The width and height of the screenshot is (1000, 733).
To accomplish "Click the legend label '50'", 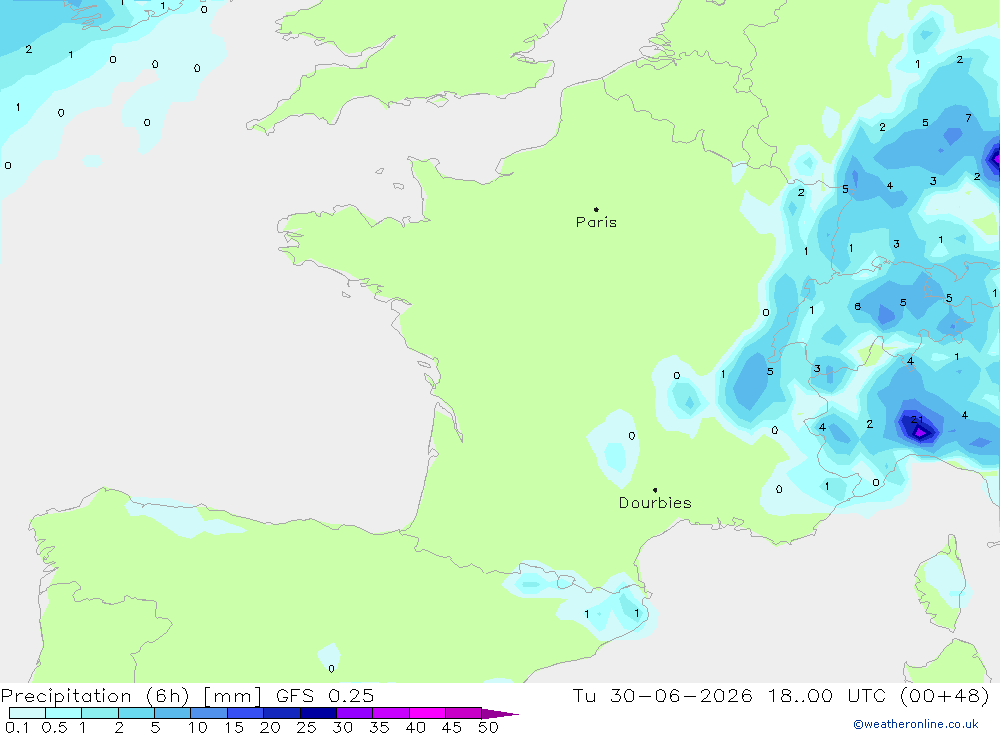I will 488,727.
